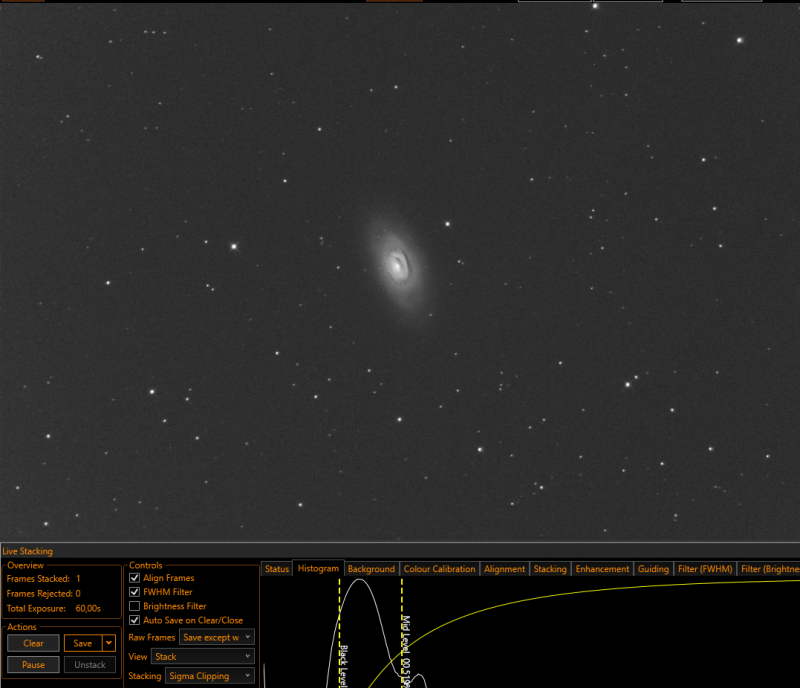Open the Raw Frames dropdown
The width and height of the screenshot is (800, 688).
coord(217,637)
